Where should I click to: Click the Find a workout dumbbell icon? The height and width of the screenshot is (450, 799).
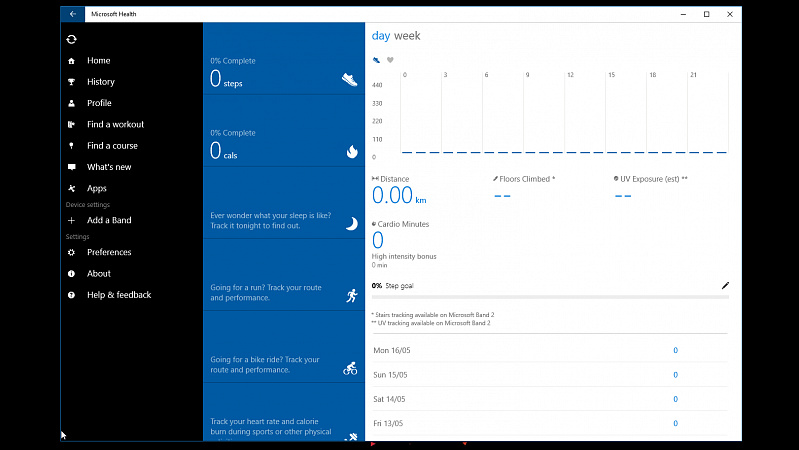tap(71, 124)
